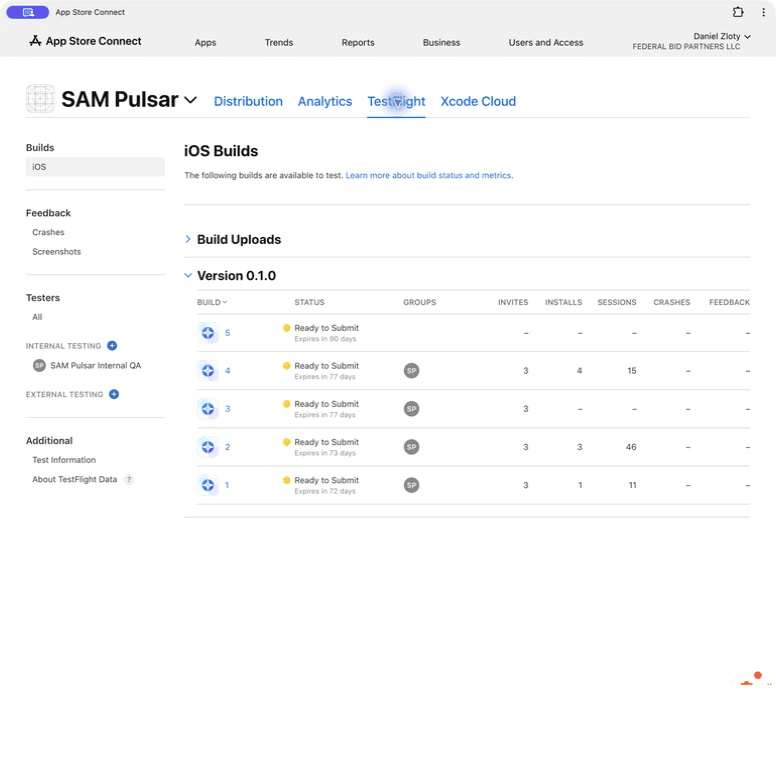
Task: Switch to the Distribution tab
Action: pos(248,101)
